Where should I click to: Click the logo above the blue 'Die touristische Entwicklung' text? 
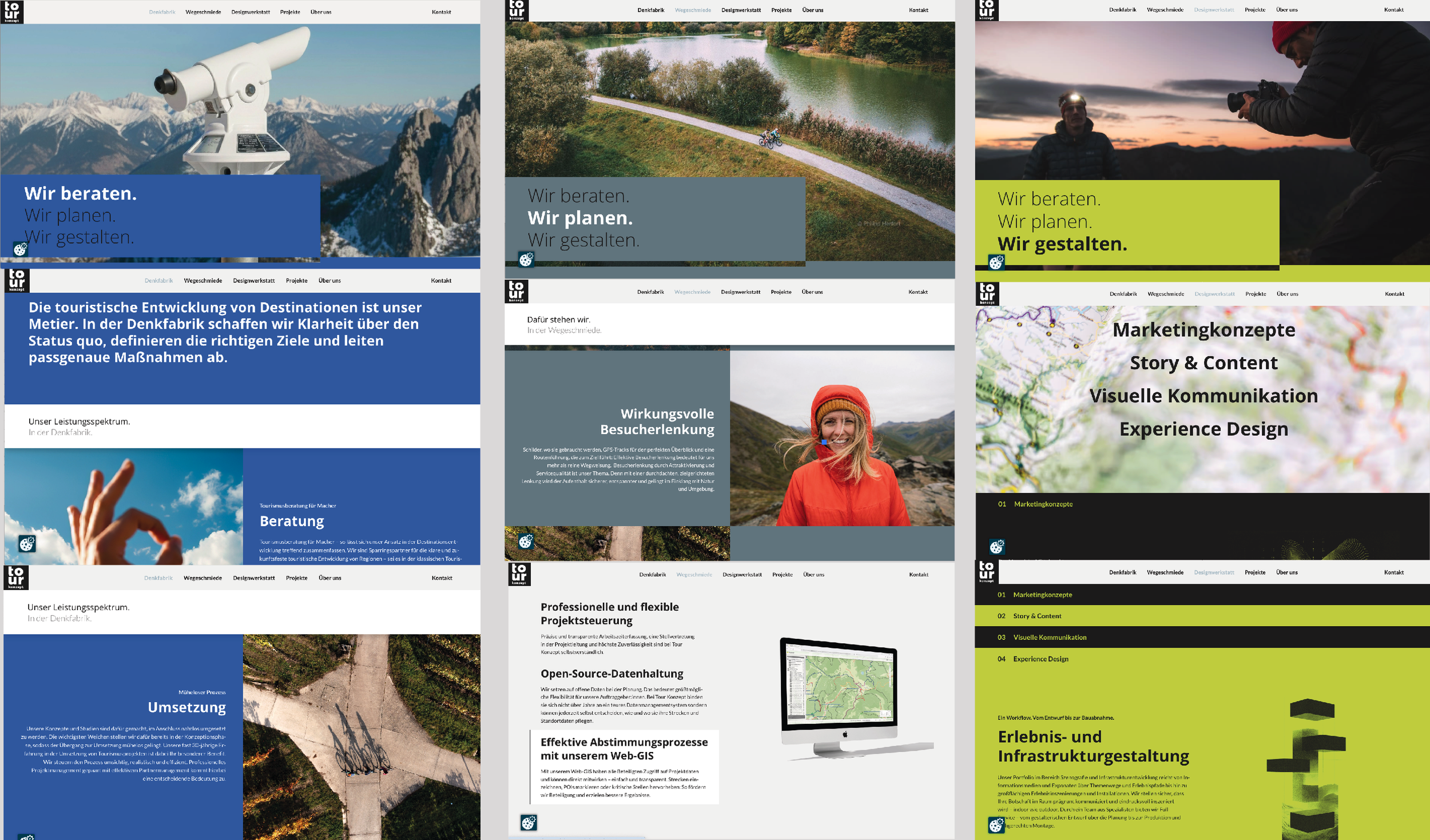(x=17, y=281)
